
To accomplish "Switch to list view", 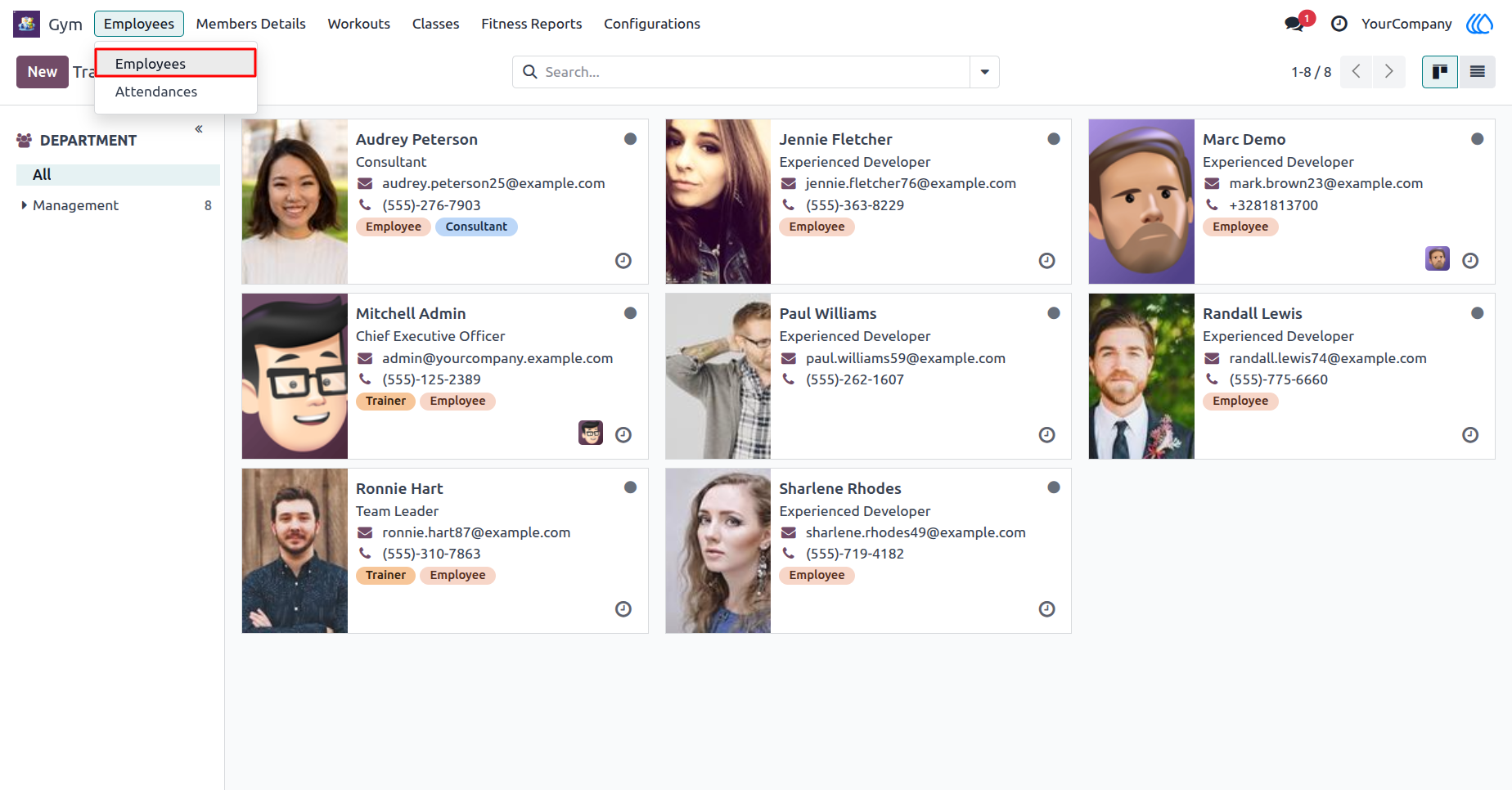I will pyautogui.click(x=1477, y=72).
